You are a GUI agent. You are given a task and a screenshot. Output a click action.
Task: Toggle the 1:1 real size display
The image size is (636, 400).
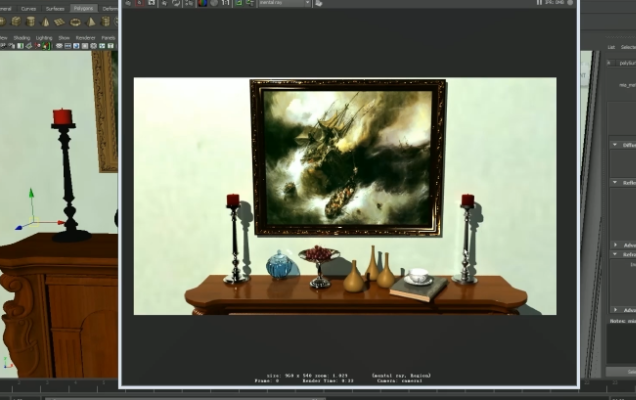[x=225, y=3]
